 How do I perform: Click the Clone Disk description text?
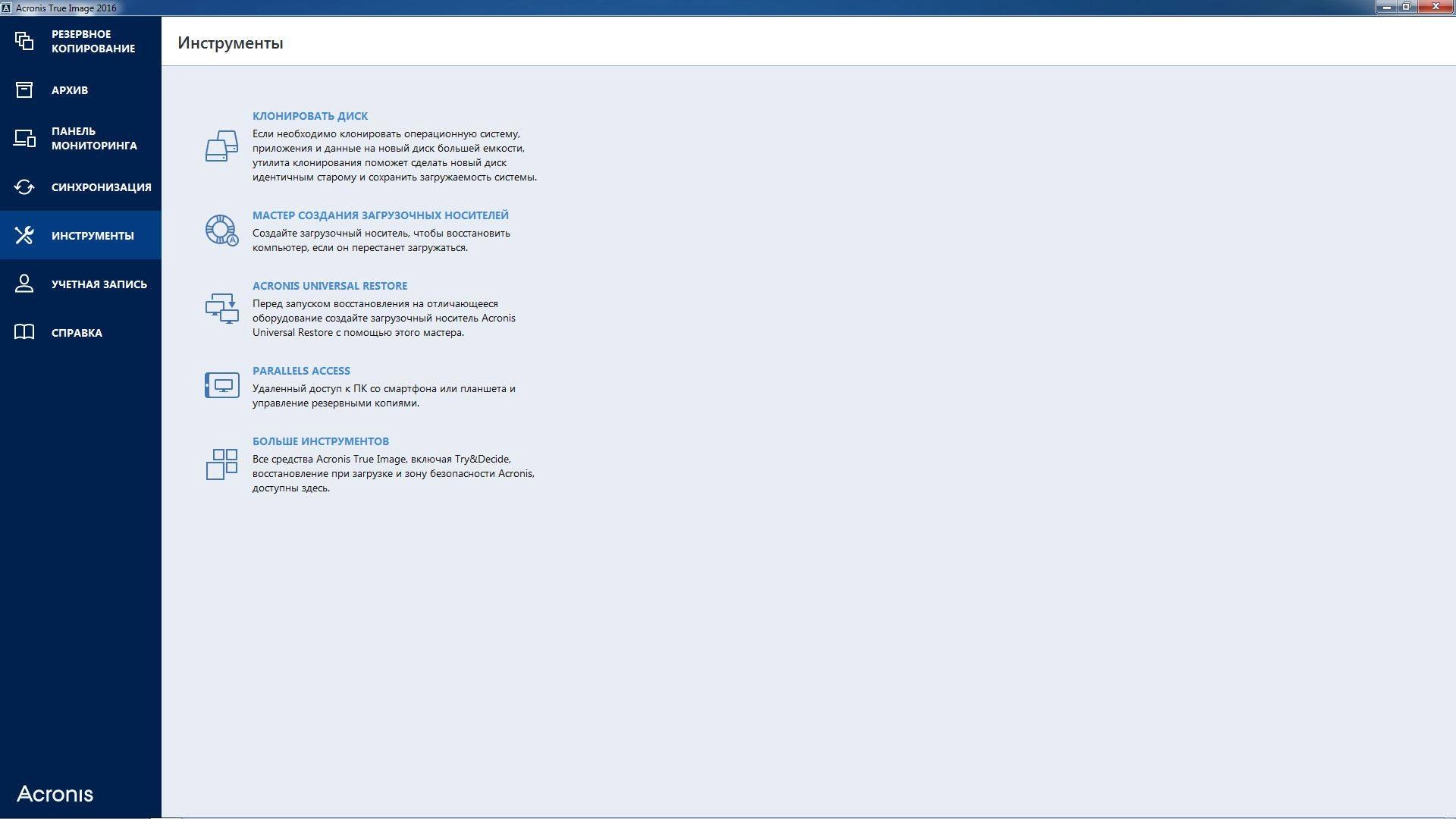(394, 155)
